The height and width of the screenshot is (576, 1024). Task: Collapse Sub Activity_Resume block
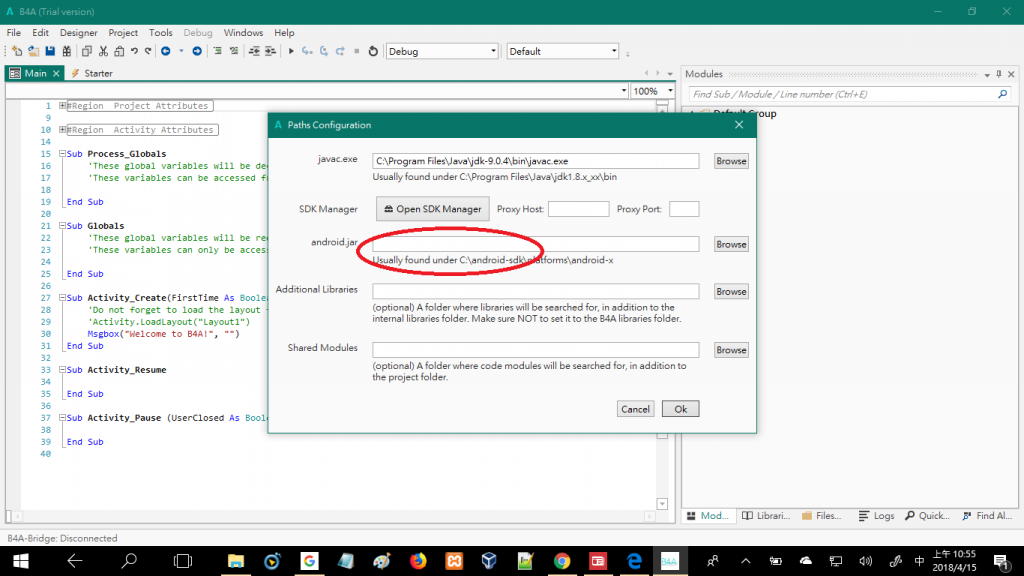(62, 369)
